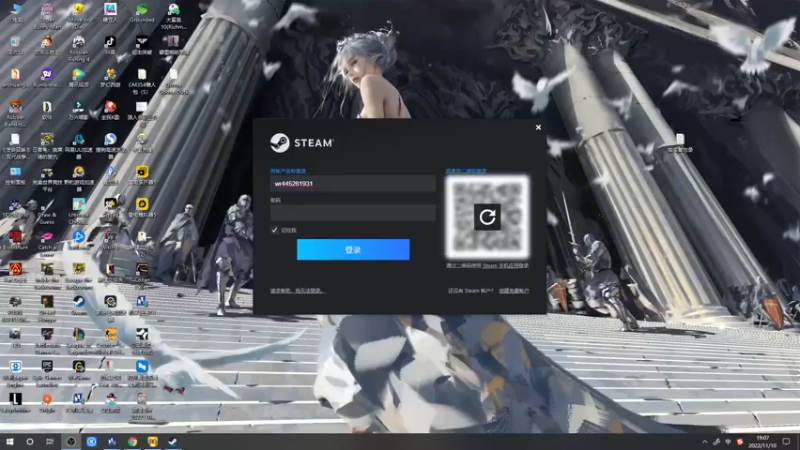Open the Tencent Video desktop shortcut
The height and width of the screenshot is (450, 800).
coord(79,78)
